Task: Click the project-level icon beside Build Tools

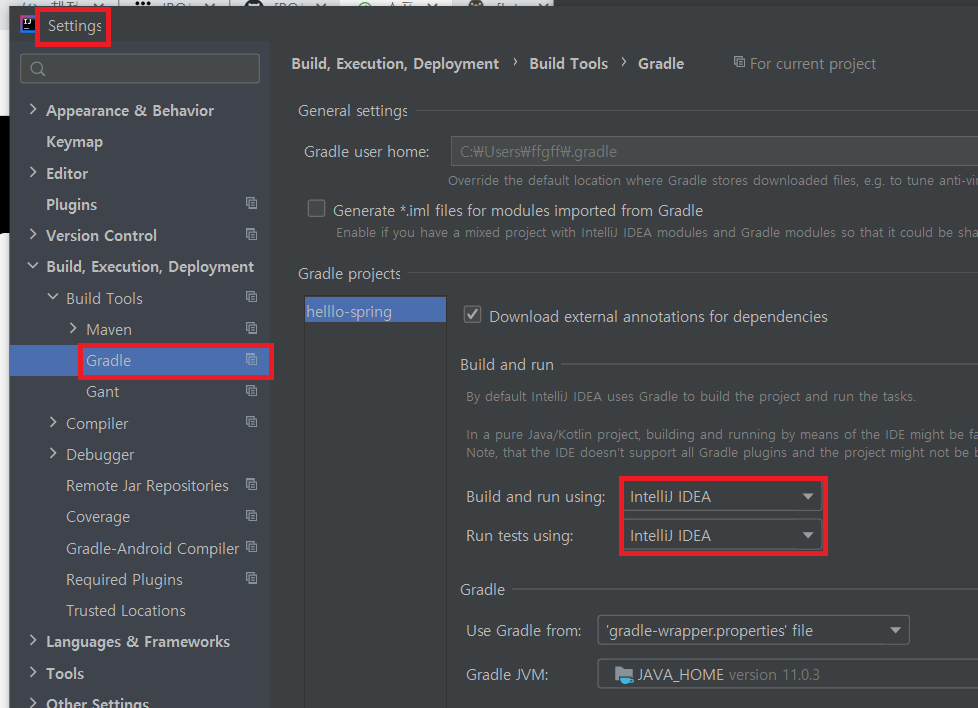Action: point(251,296)
